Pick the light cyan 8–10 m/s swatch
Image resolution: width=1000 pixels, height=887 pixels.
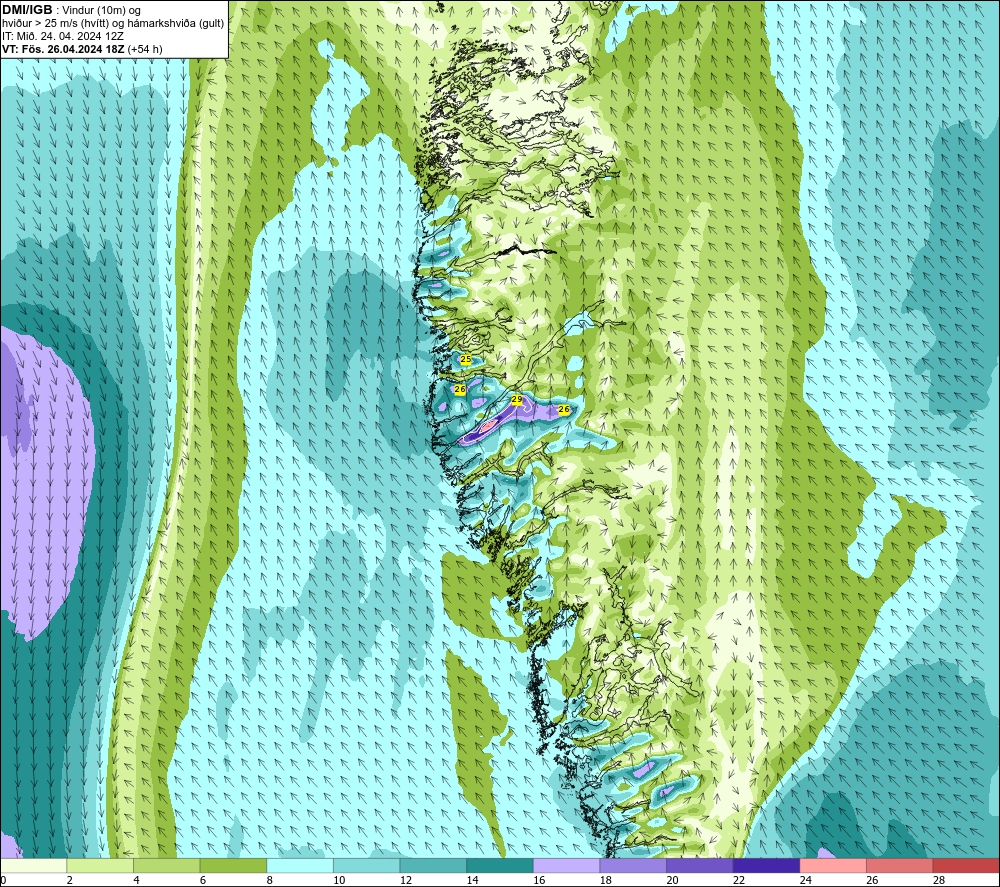pos(300,865)
